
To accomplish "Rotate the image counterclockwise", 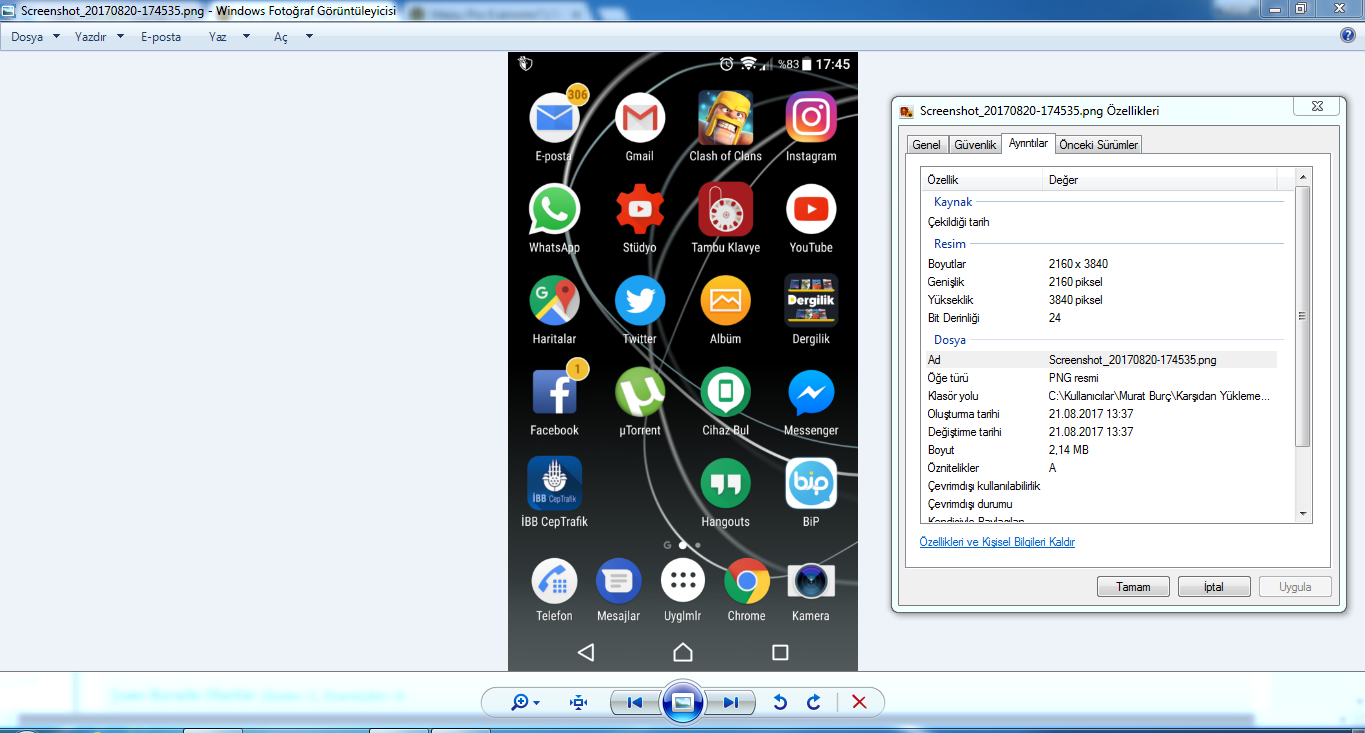I will tap(780, 702).
